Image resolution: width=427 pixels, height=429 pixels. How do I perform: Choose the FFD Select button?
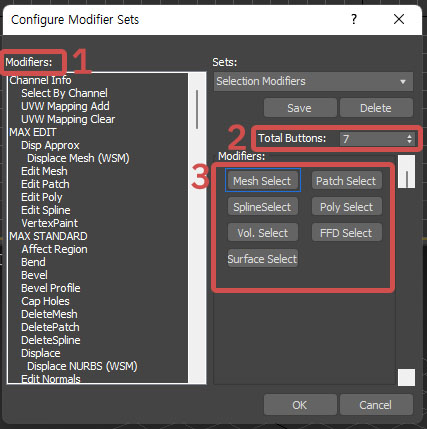coord(347,233)
